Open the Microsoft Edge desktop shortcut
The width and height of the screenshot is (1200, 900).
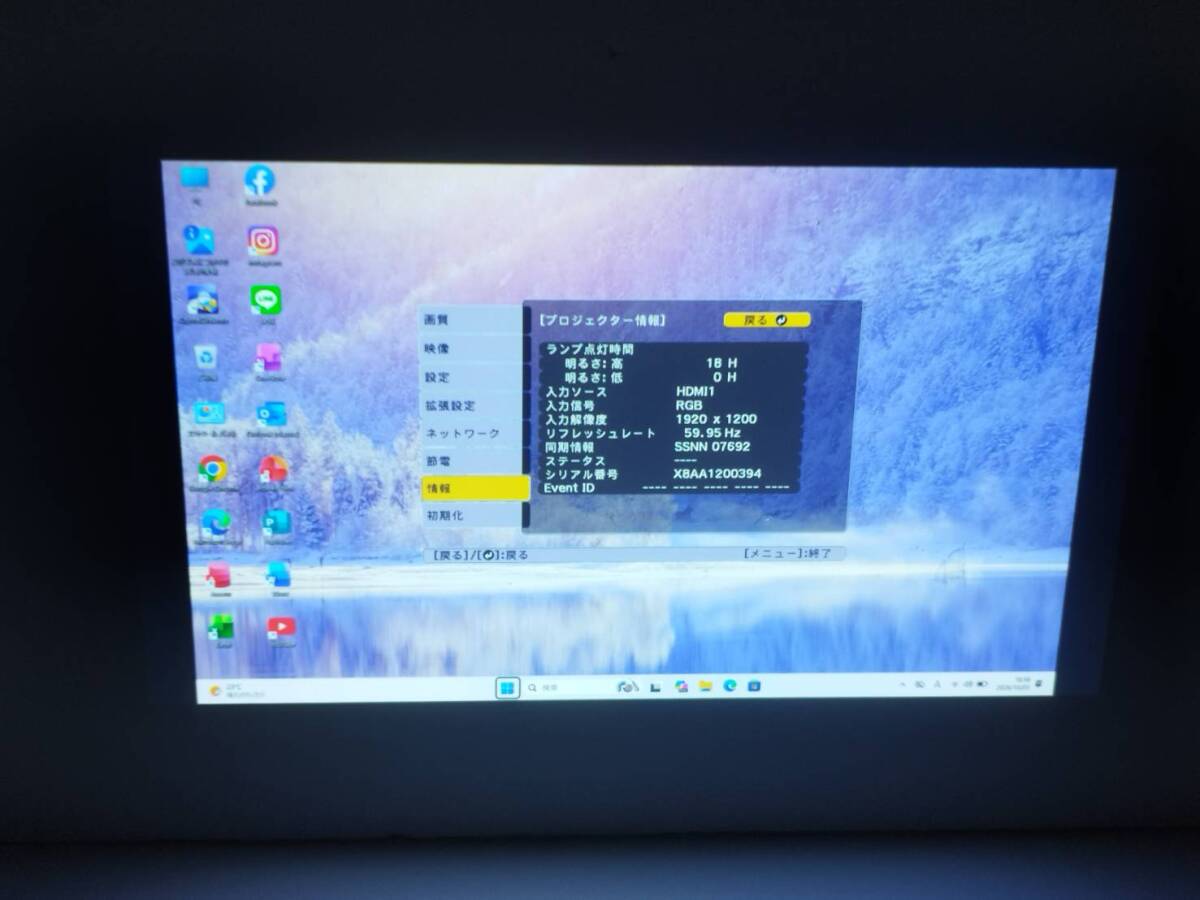tap(215, 522)
